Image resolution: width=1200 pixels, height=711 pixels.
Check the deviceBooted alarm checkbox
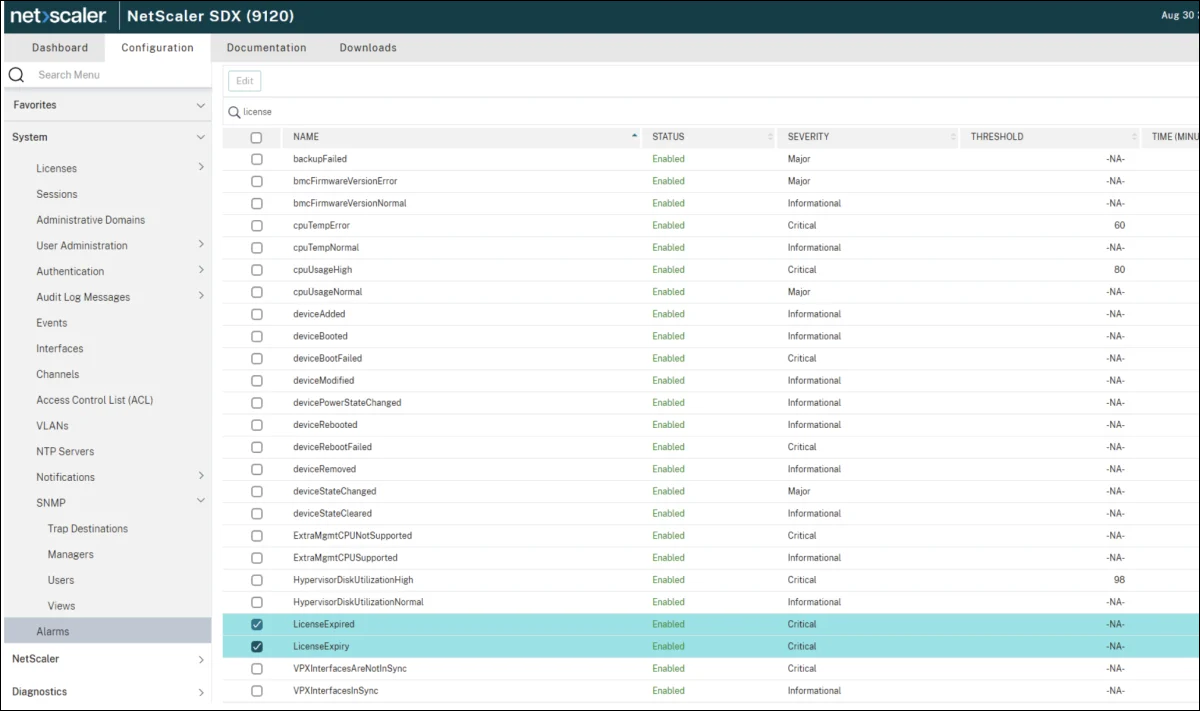click(256, 337)
